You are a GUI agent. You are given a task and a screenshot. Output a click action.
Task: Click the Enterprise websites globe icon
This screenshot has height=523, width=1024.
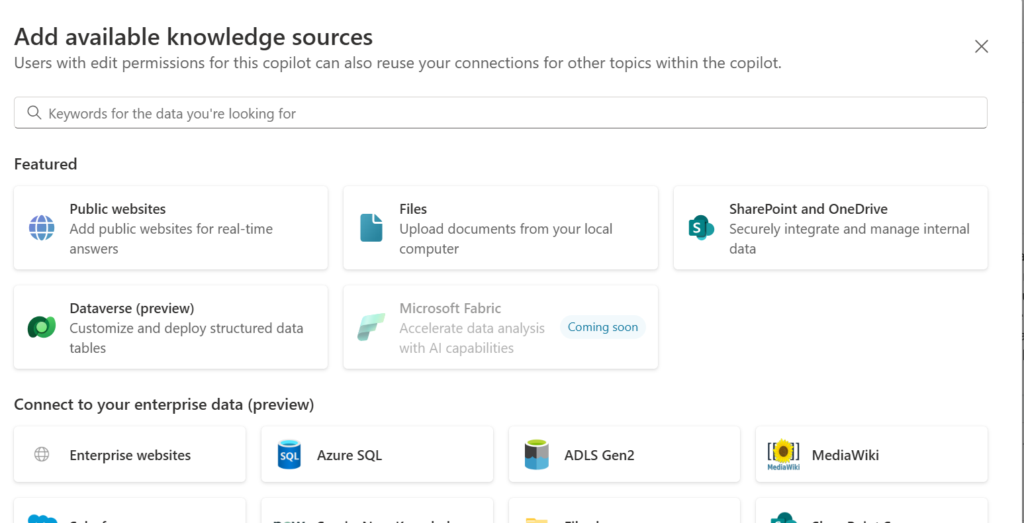(42, 454)
